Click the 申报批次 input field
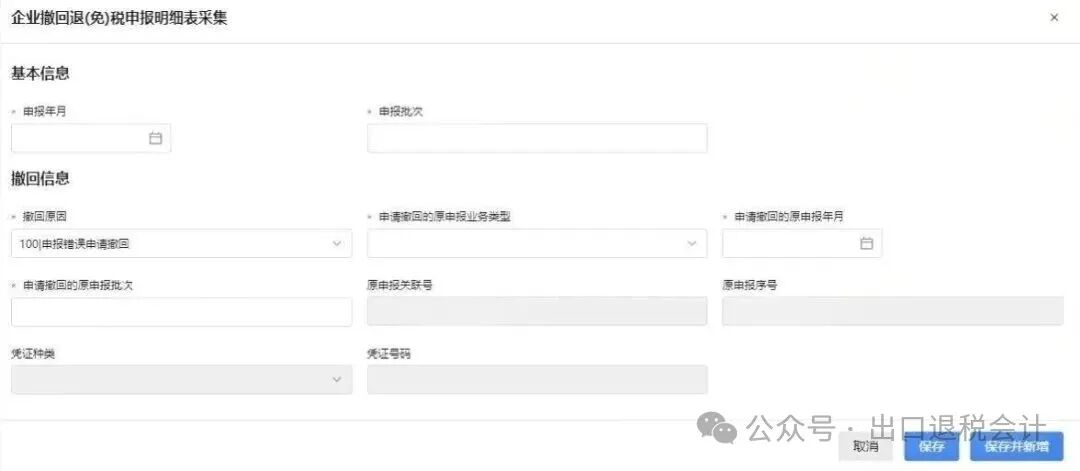The height and width of the screenshot is (471, 1080). [537, 138]
